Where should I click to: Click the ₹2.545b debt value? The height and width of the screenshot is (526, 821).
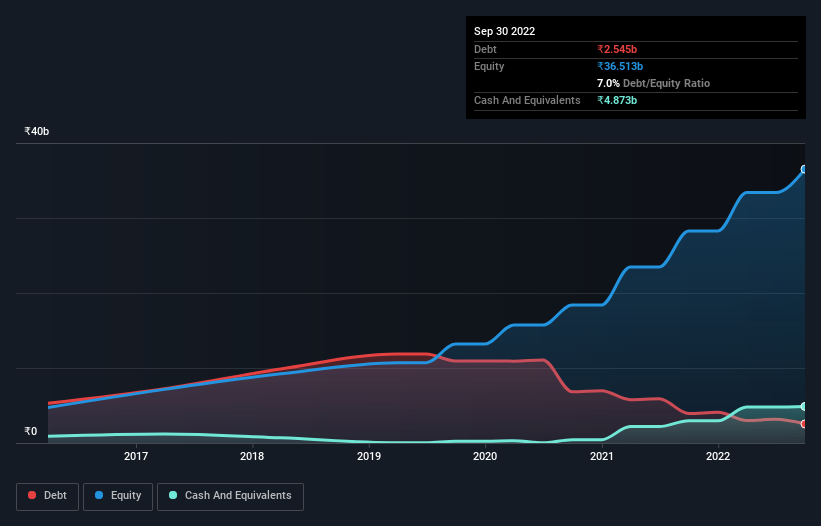[617, 49]
